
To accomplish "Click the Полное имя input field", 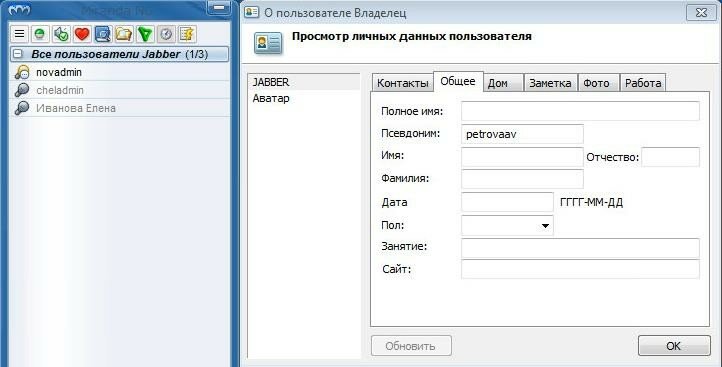I will [x=580, y=111].
